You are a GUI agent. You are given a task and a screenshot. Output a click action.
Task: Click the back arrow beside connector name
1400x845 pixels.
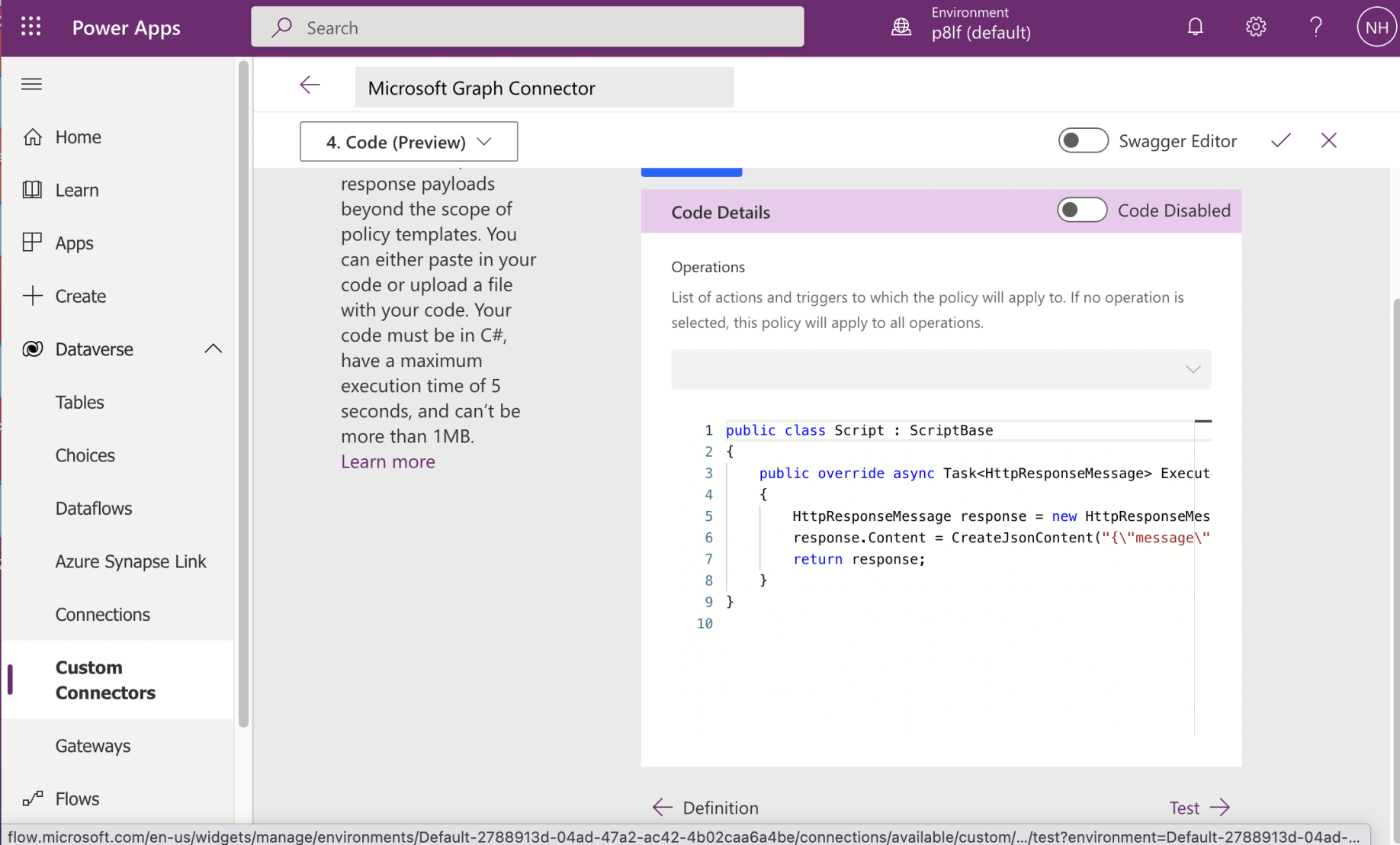(310, 85)
